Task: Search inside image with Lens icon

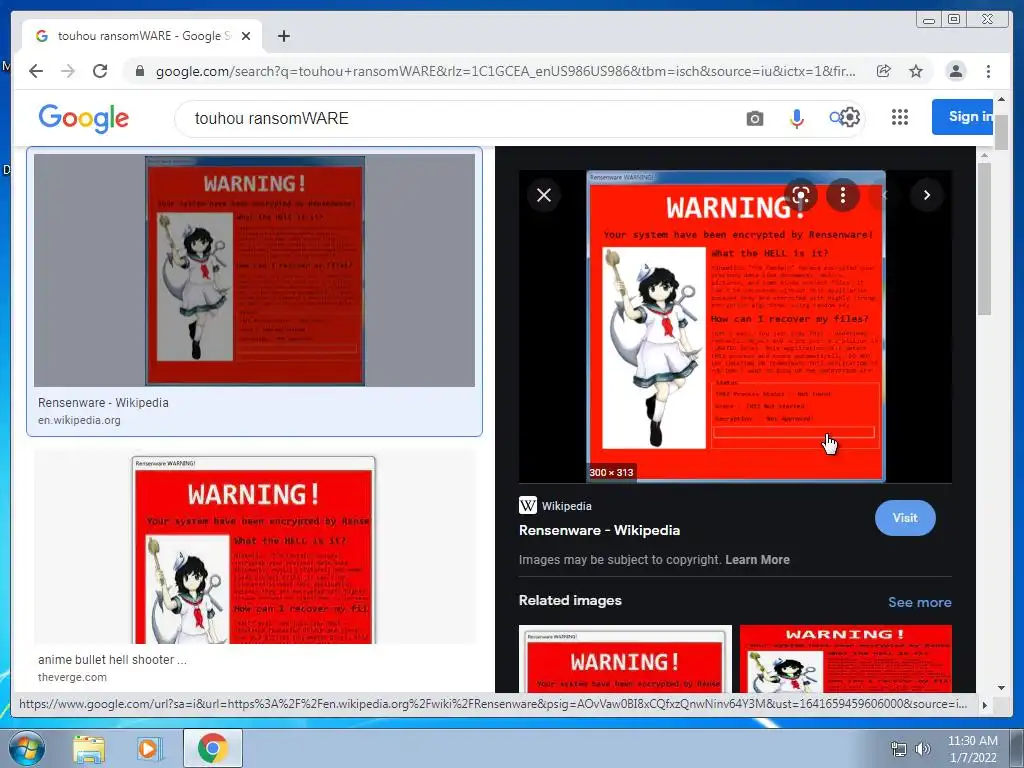Action: [x=801, y=195]
